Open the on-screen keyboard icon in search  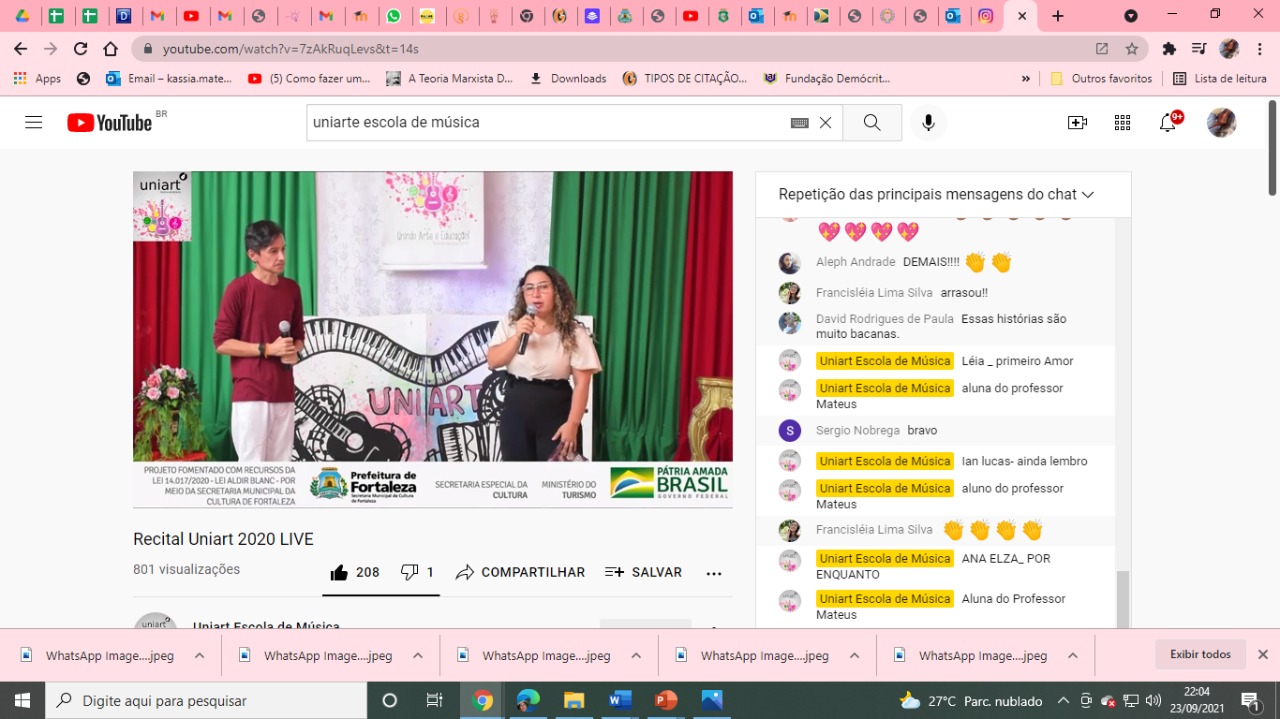coord(799,122)
